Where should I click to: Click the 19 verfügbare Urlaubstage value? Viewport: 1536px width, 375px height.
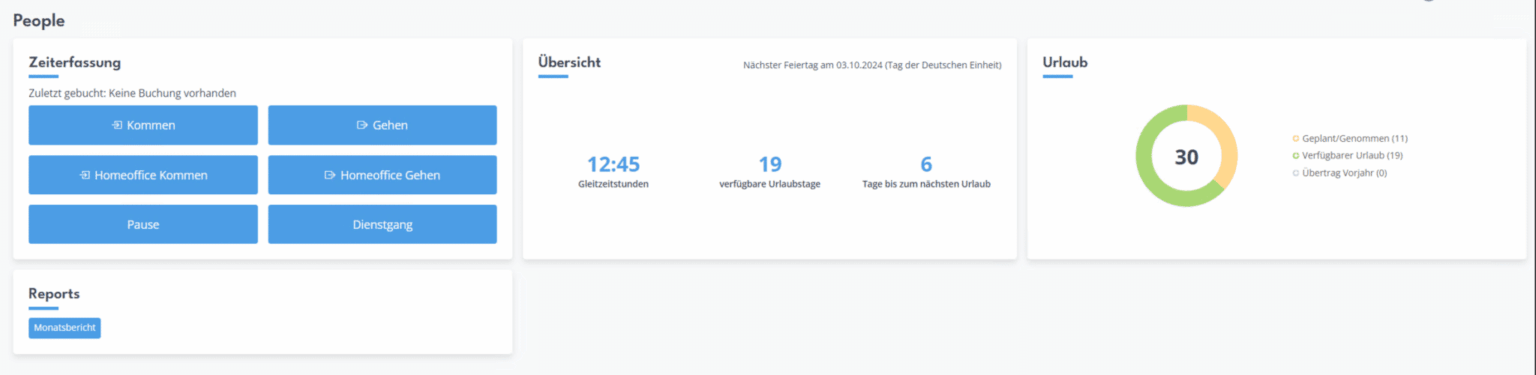pyautogui.click(x=770, y=164)
